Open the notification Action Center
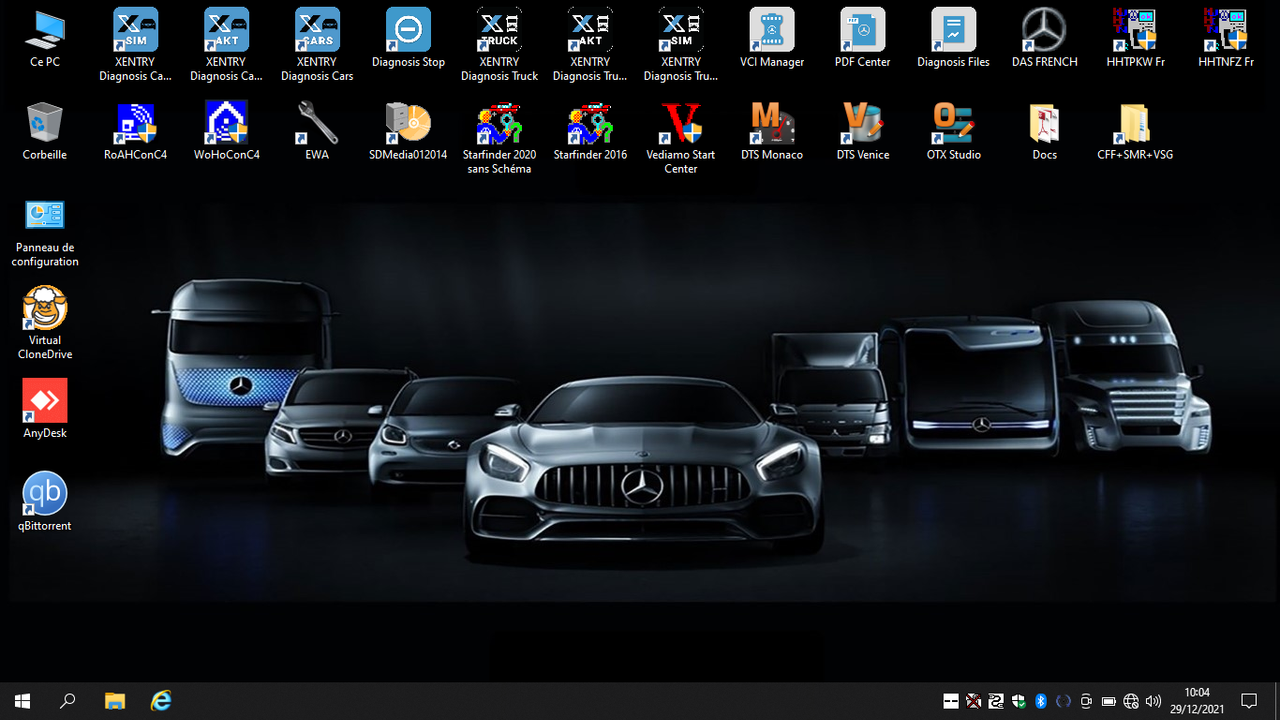Image resolution: width=1280 pixels, height=720 pixels. coord(1249,701)
